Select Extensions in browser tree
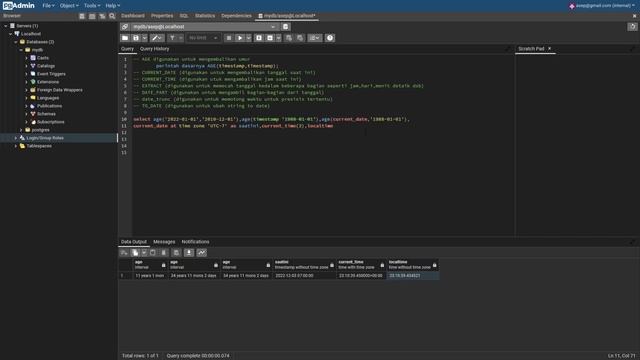The width and height of the screenshot is (640, 360). (x=48, y=82)
